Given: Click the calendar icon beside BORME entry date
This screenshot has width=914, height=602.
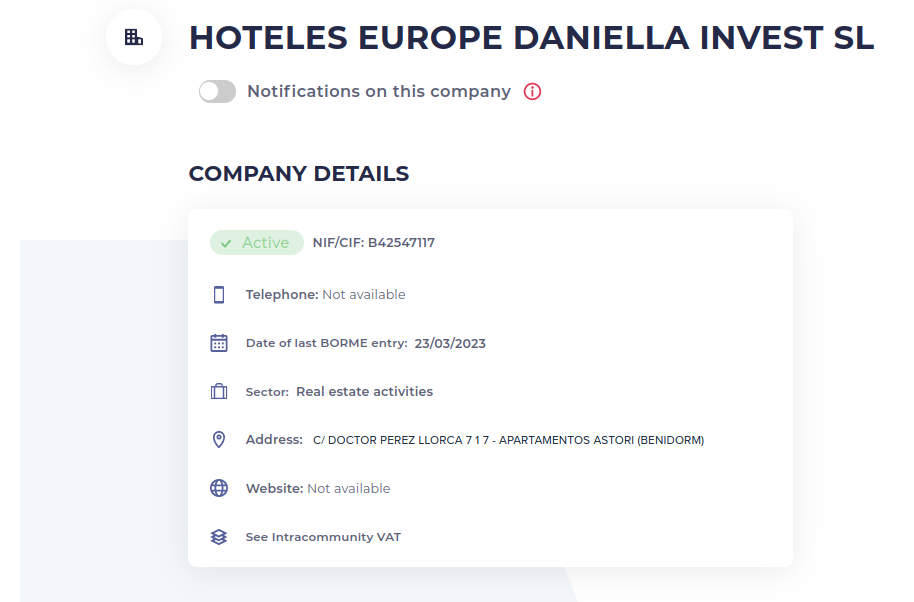Looking at the screenshot, I should [x=218, y=342].
